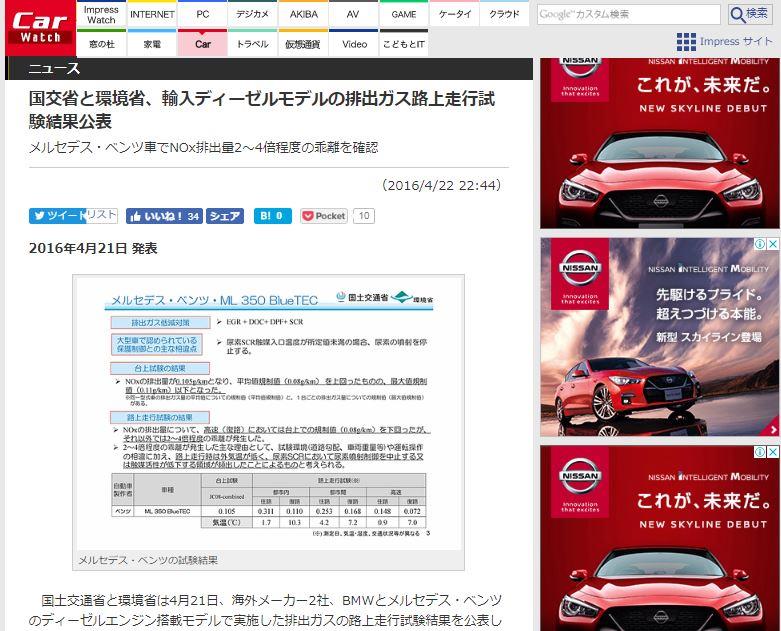Click the Pocket count 10 bubble
Screen dimensions: 781x631
point(364,216)
